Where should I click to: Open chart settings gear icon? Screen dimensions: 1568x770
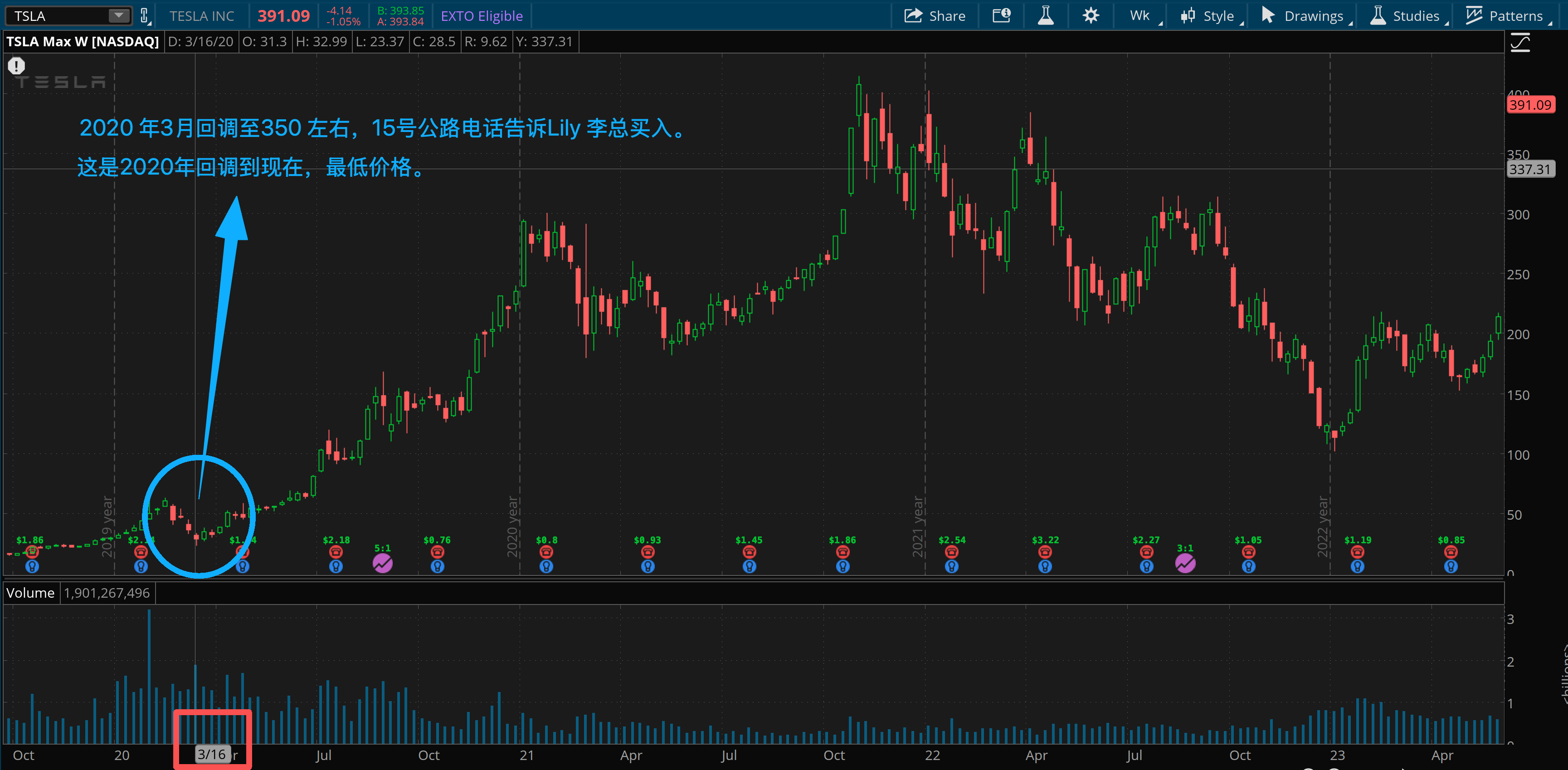pyautogui.click(x=1091, y=16)
